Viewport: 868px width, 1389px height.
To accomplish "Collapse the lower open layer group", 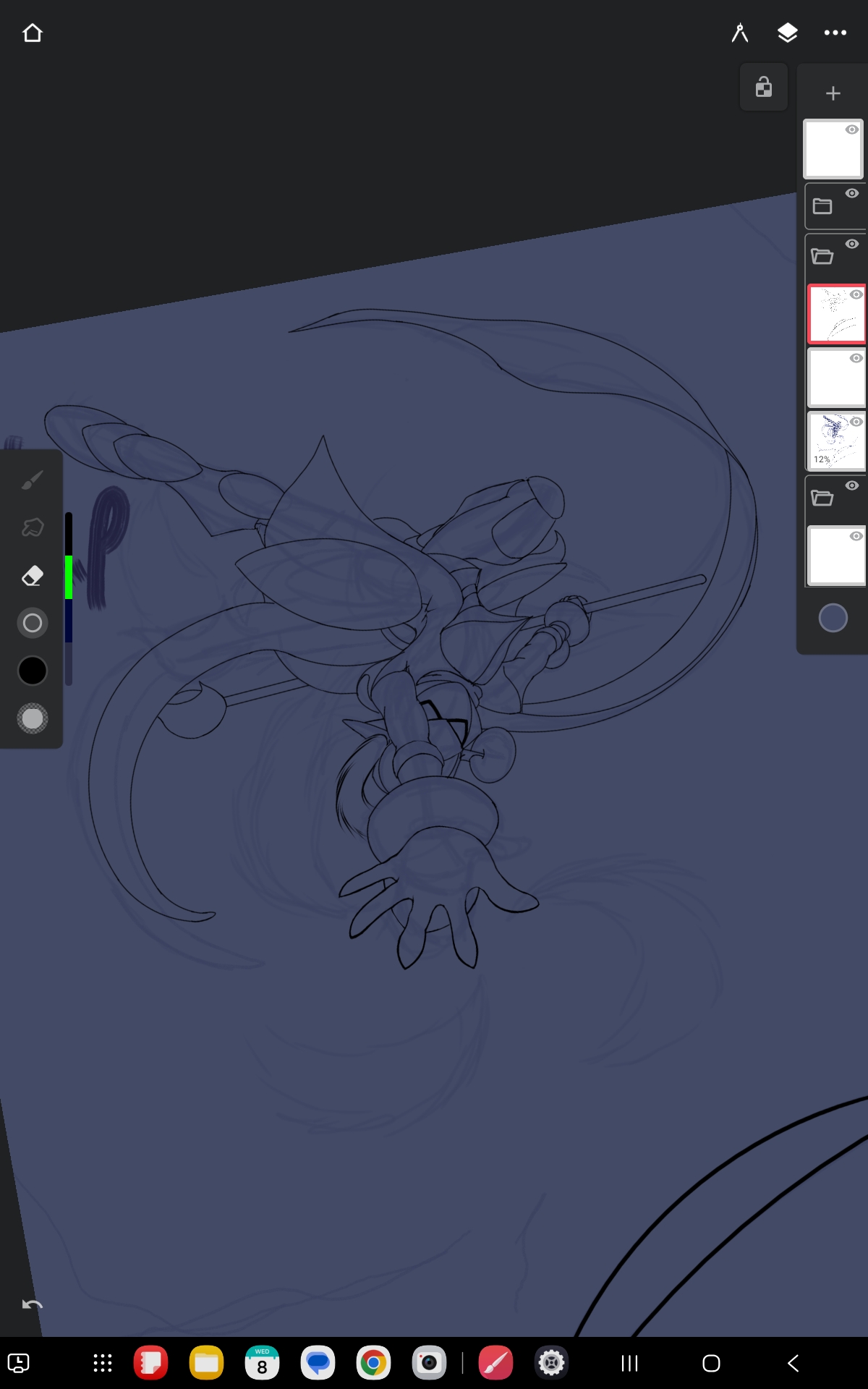I will (x=822, y=498).
